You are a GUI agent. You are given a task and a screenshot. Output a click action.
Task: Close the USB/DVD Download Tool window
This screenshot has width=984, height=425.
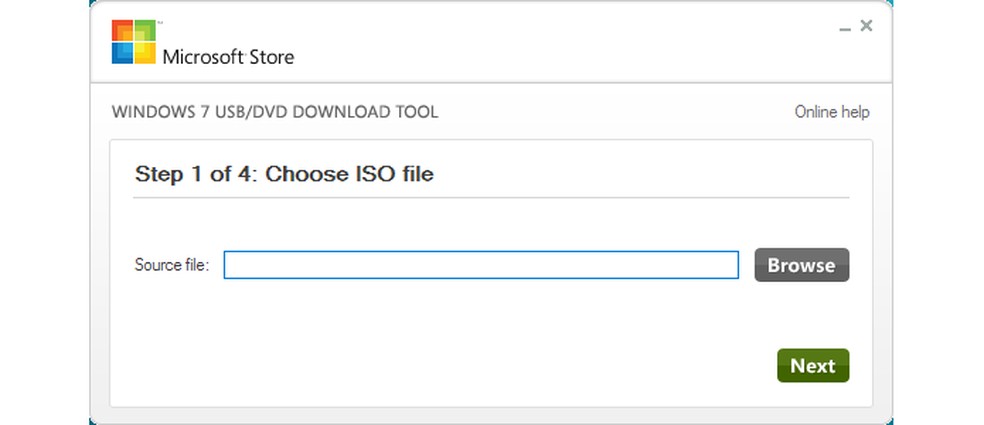coord(867,26)
